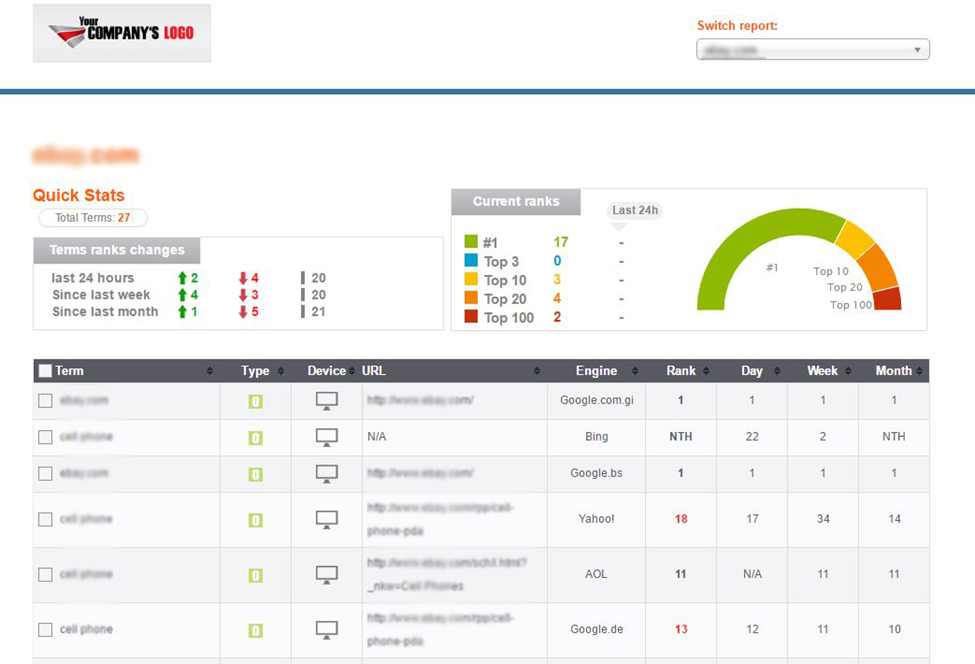Image resolution: width=975 pixels, height=664 pixels.
Task: Open the URL link in the Google.com.gi row
Action: click(420, 400)
